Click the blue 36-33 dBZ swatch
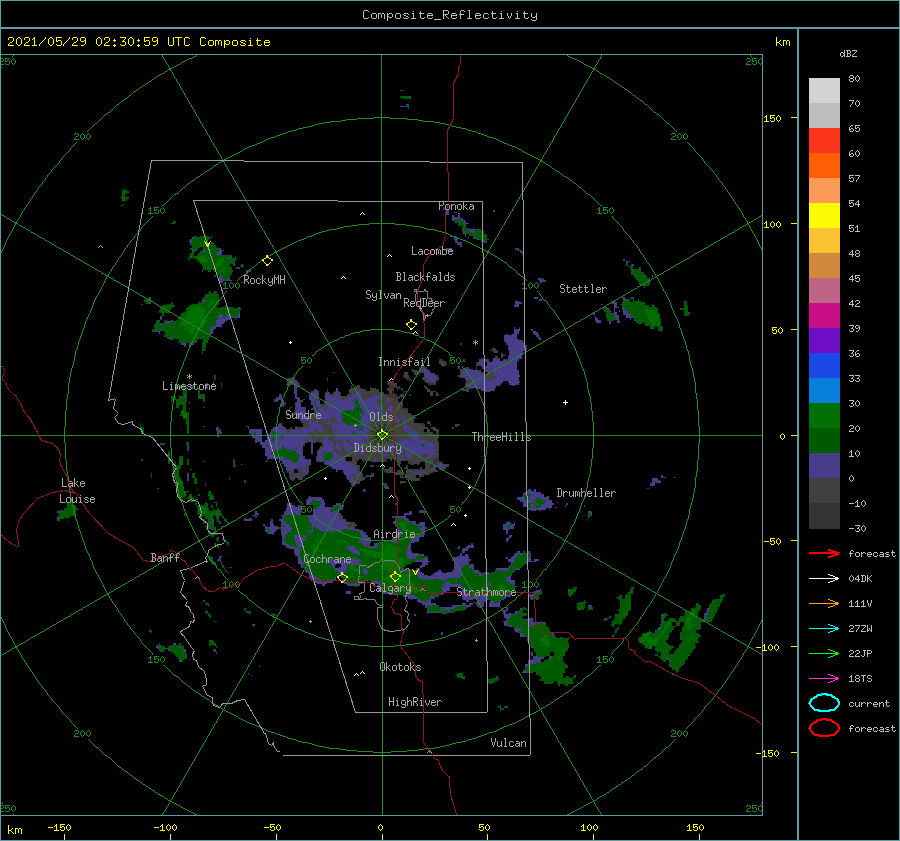This screenshot has width=900, height=841. (824, 366)
